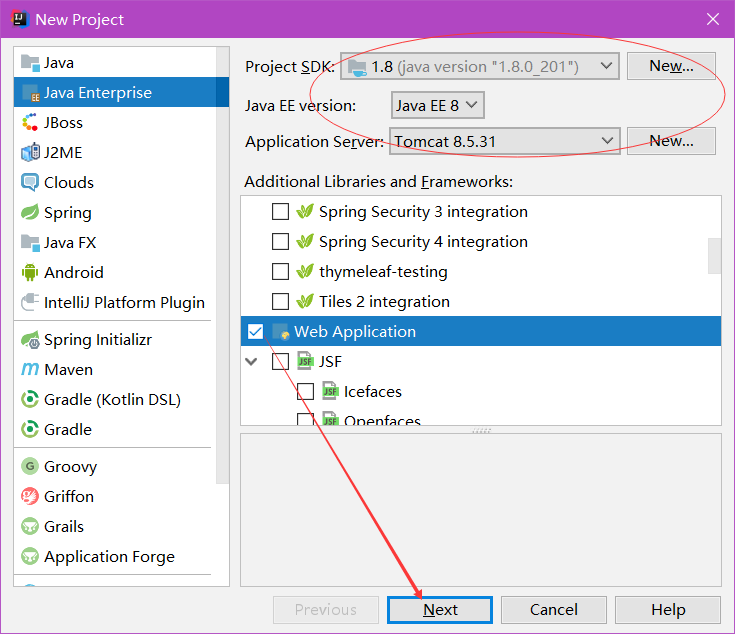Collapse the JSF tree node
The height and width of the screenshot is (634, 735).
click(252, 362)
